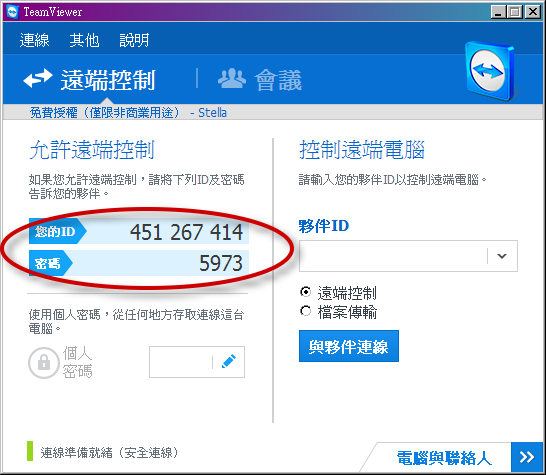Click the 密碼 label tag
Image resolution: width=546 pixels, height=475 pixels.
point(51,263)
